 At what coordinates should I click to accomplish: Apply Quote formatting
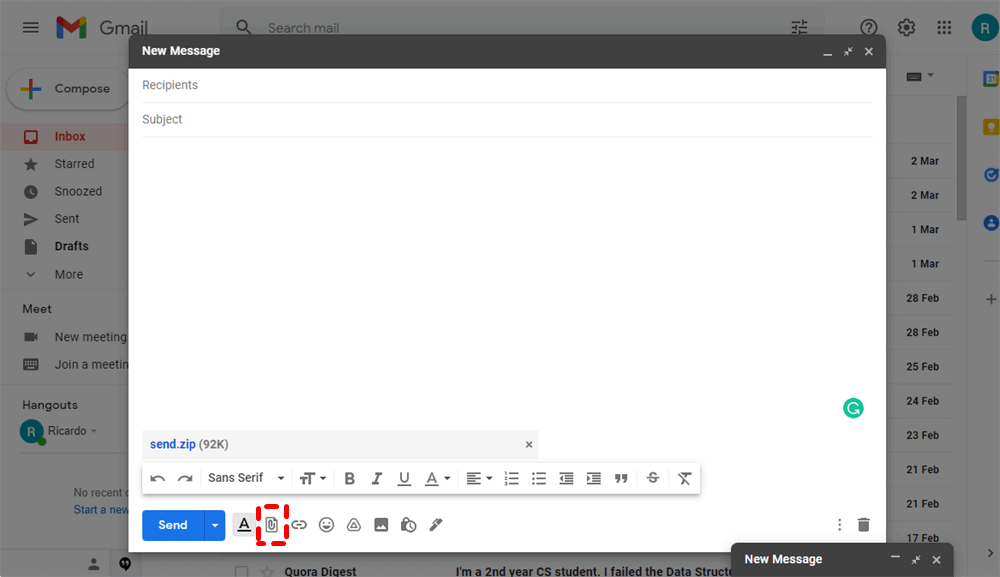(621, 478)
